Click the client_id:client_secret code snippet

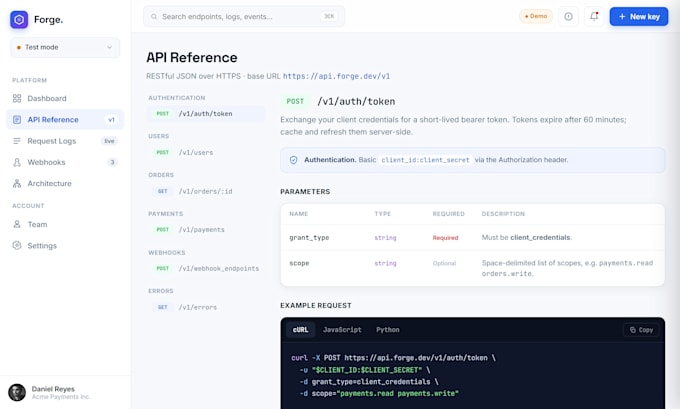[x=425, y=160]
